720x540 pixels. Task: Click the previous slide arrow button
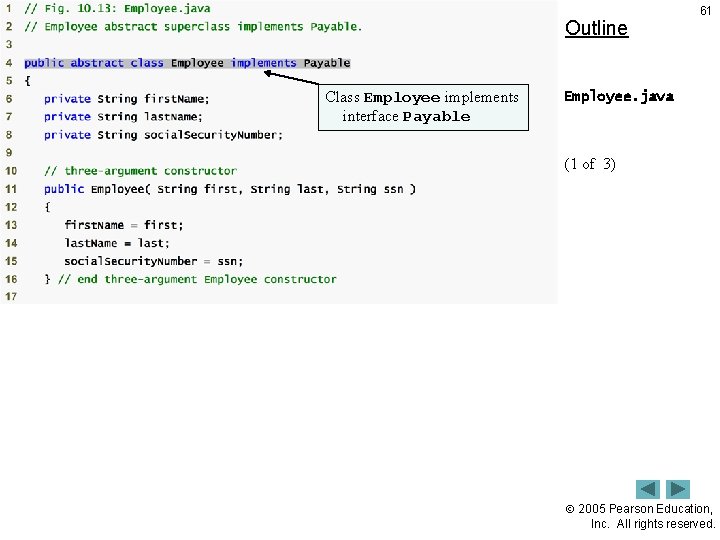(647, 489)
